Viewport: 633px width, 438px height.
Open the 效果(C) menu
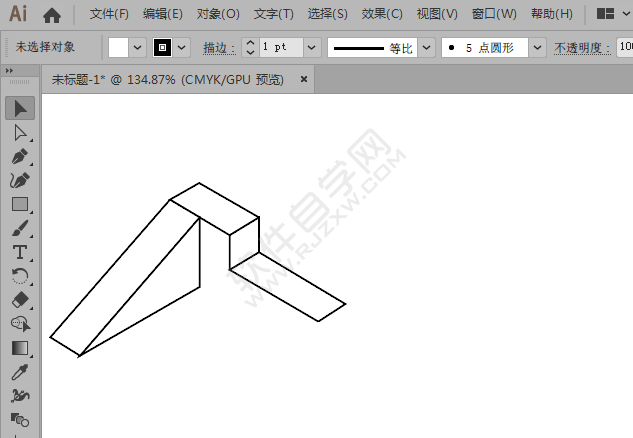click(382, 14)
